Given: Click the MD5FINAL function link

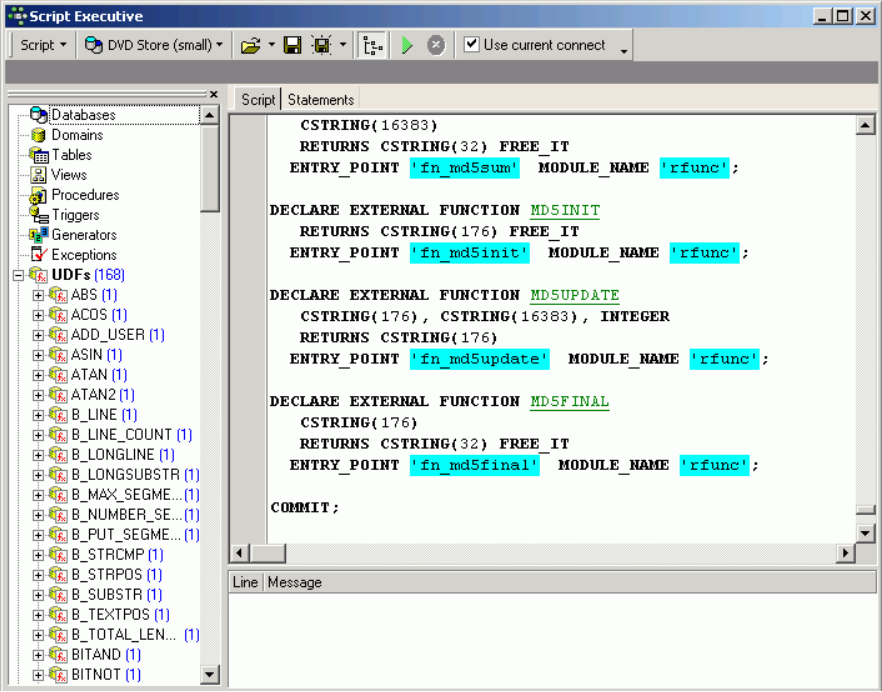Looking at the screenshot, I should pyautogui.click(x=569, y=401).
